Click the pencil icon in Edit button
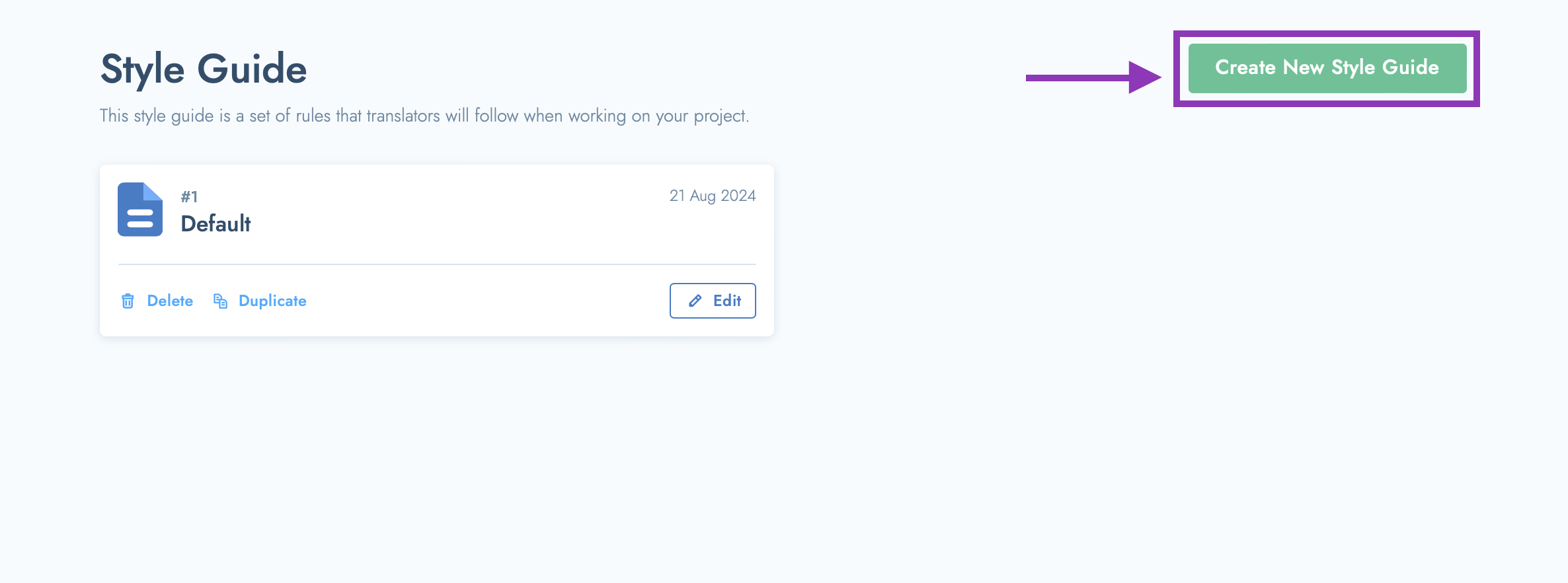This screenshot has width=1568, height=583. coord(695,301)
